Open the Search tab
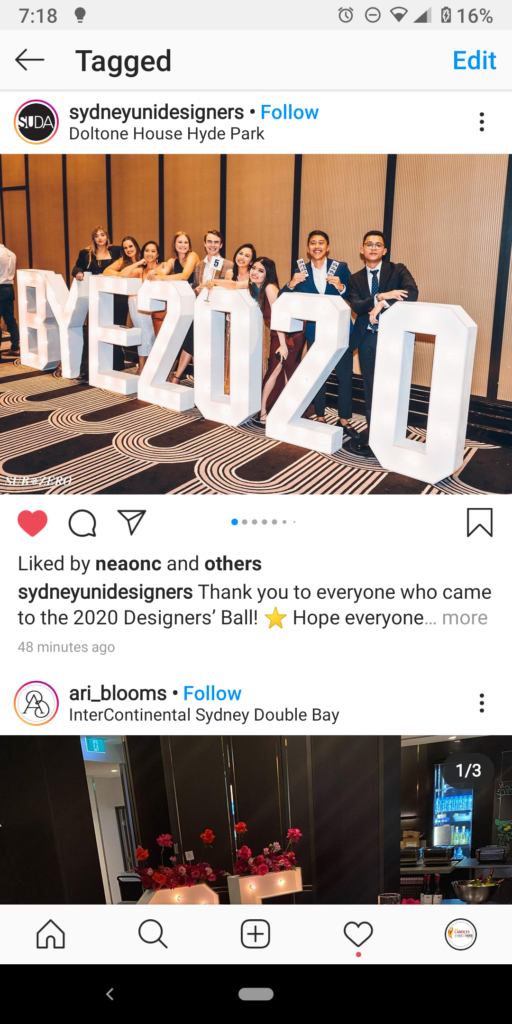512x1024 pixels. click(x=153, y=935)
